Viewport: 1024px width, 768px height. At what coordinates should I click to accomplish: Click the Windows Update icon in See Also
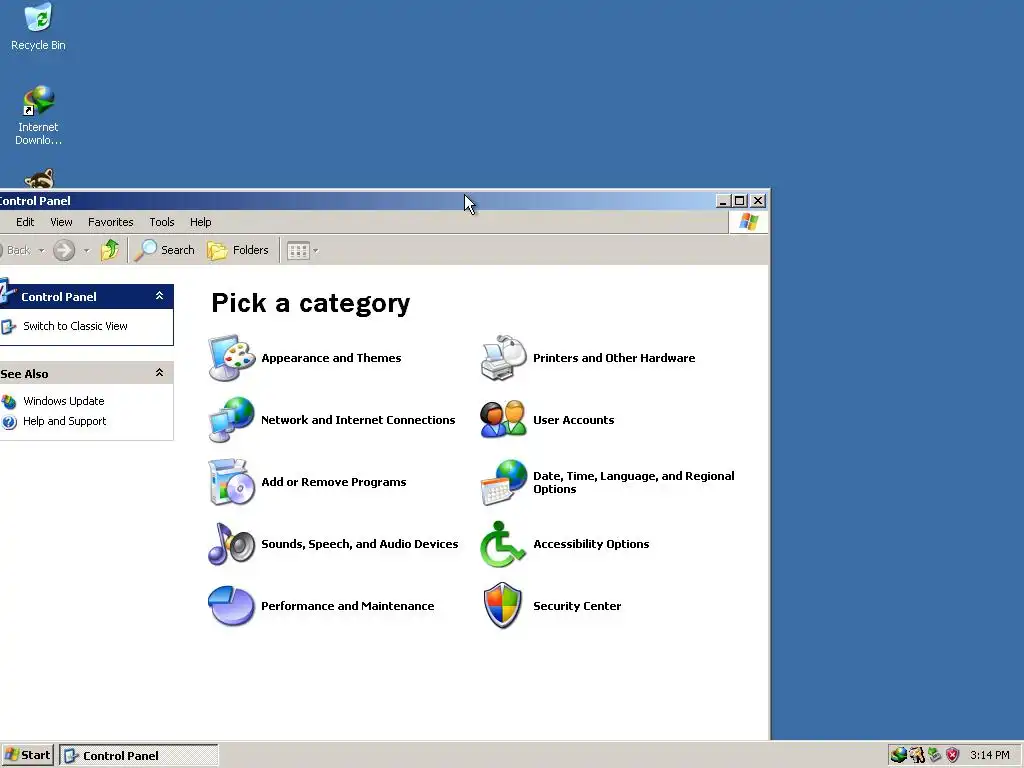click(x=9, y=401)
